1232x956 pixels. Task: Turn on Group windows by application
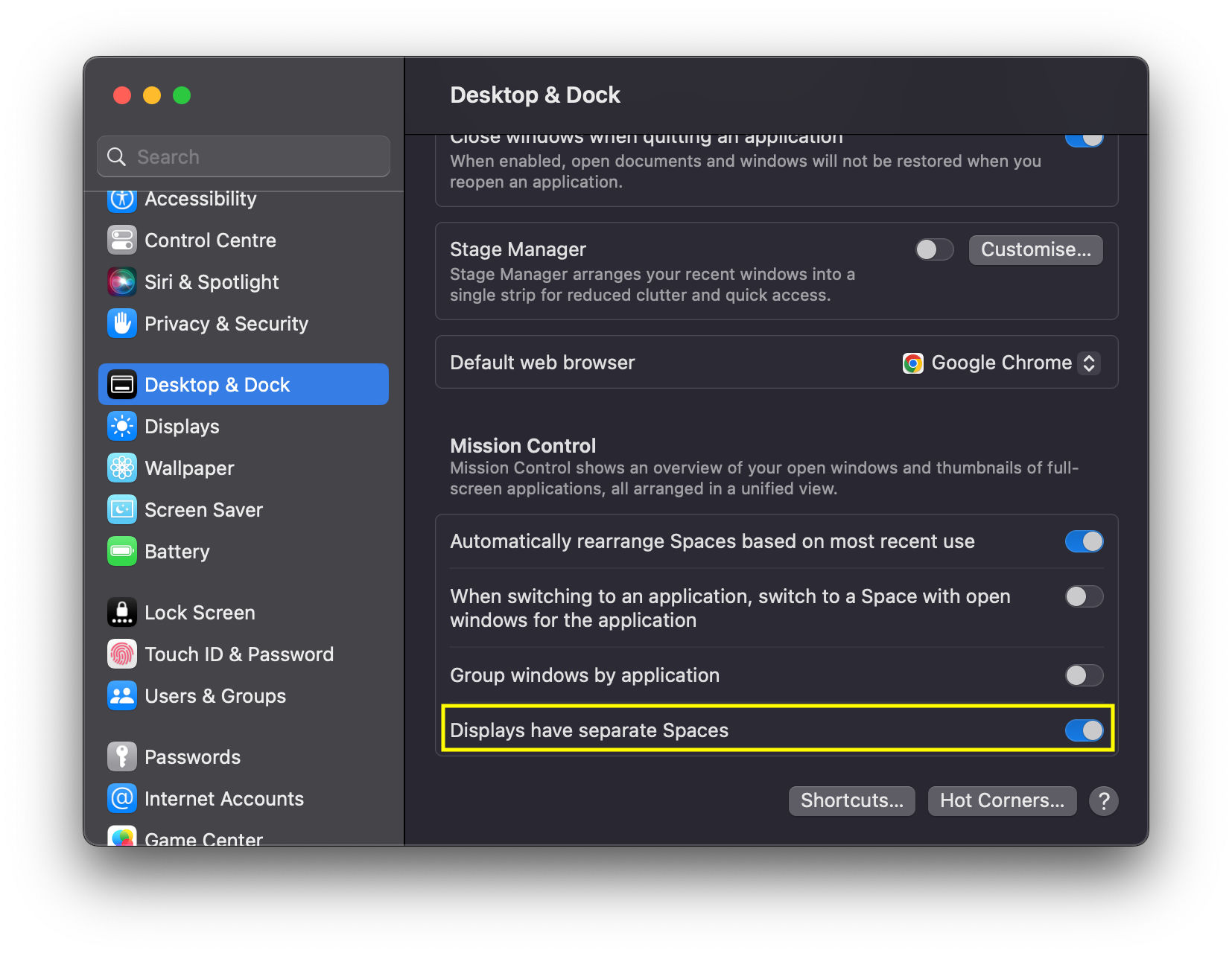pyautogui.click(x=1084, y=675)
